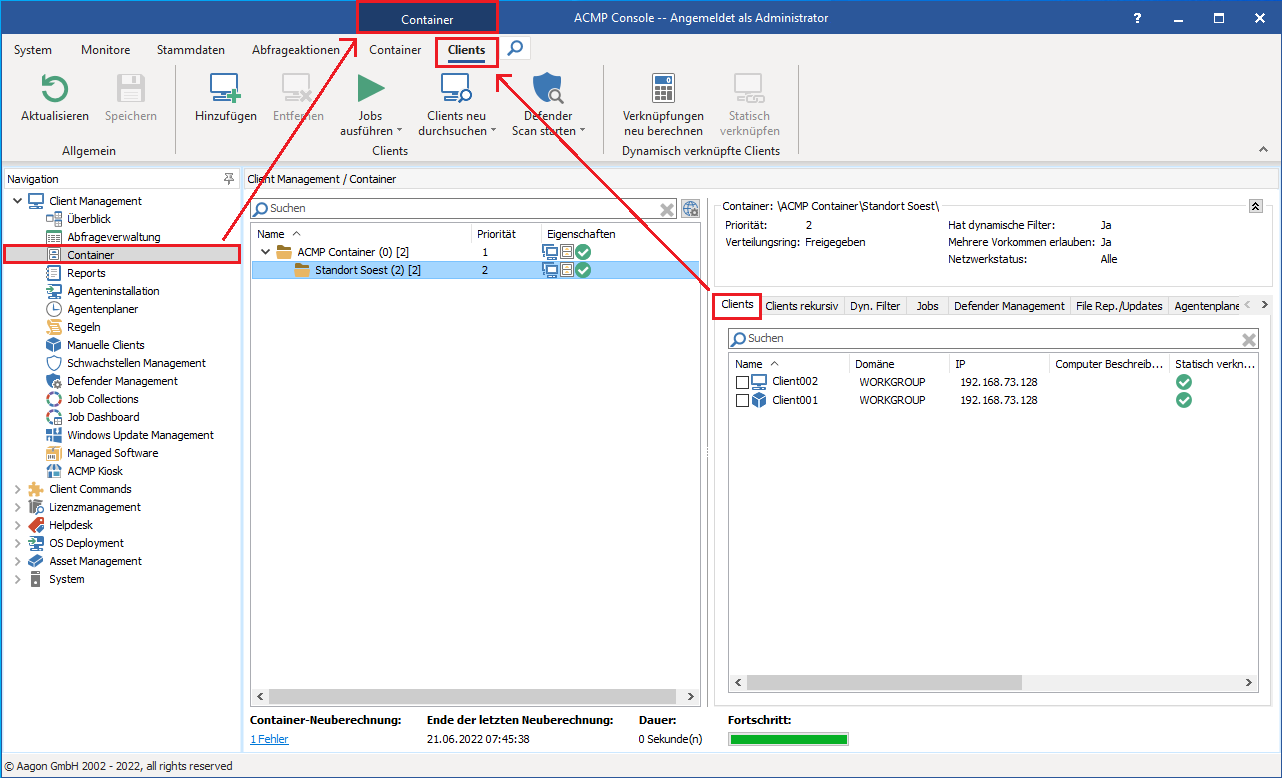This screenshot has height=778, width=1282.
Task: Click the Aktualisieren refresh icon
Action: (54, 89)
